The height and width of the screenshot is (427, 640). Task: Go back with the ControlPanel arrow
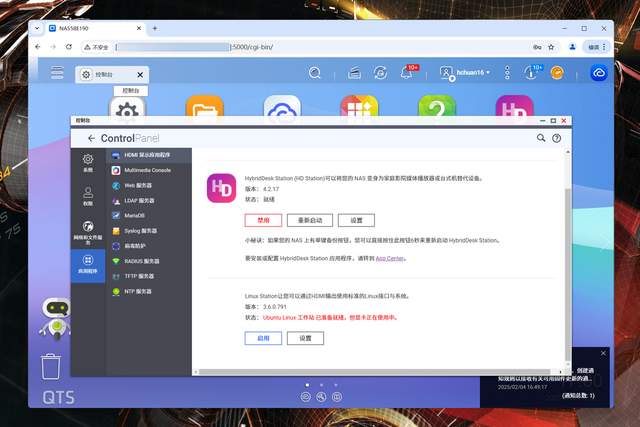91,138
